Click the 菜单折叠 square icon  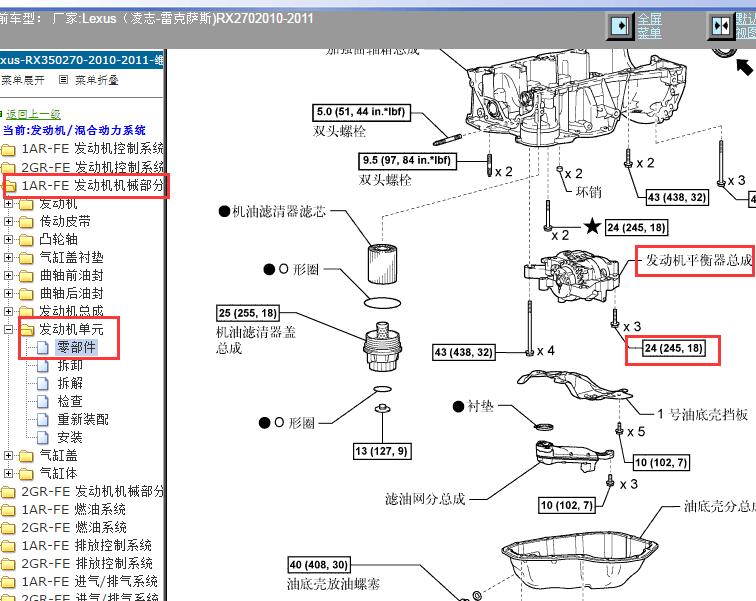coord(63,80)
